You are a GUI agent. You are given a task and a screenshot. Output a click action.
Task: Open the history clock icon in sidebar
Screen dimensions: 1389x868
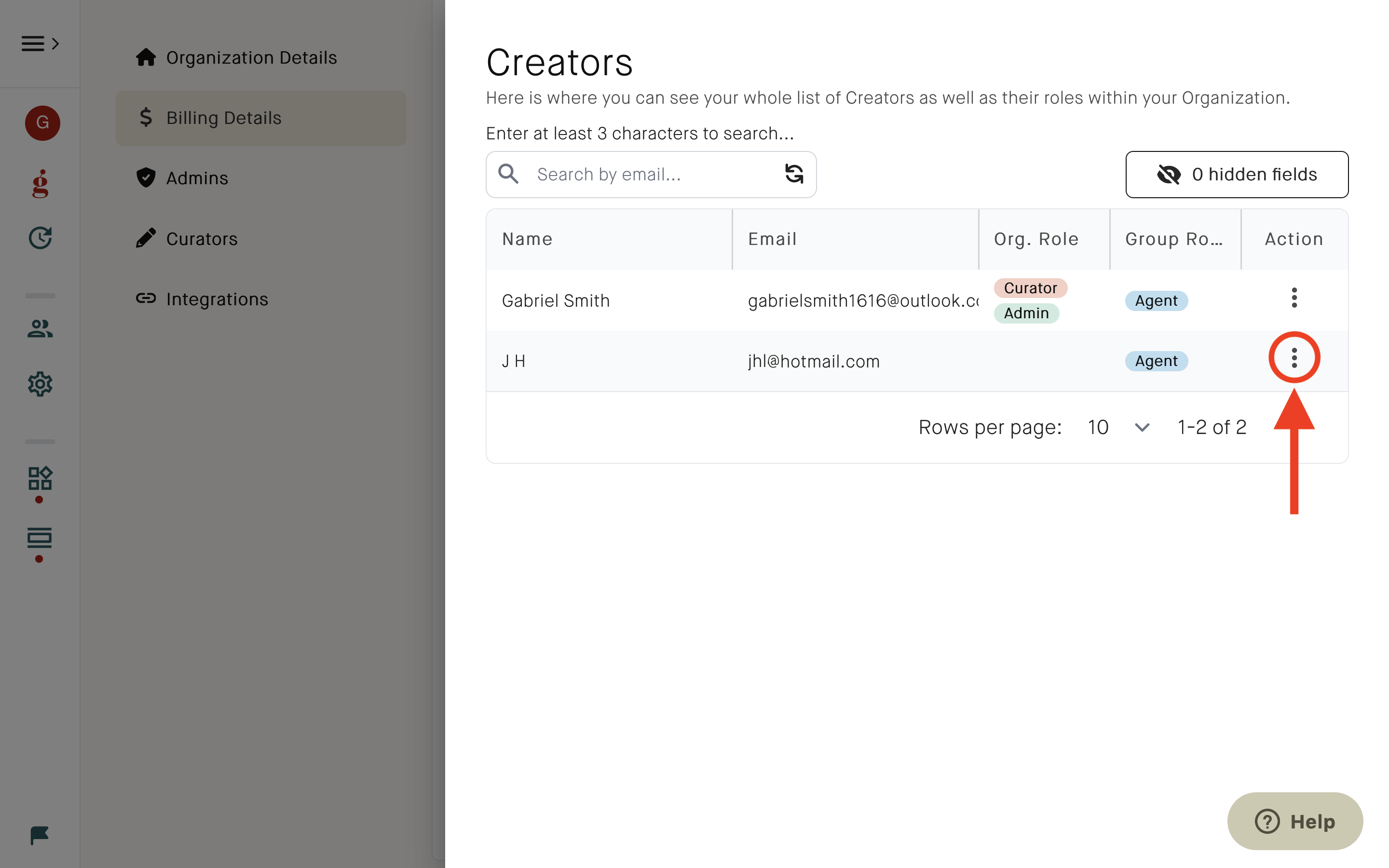(x=40, y=238)
